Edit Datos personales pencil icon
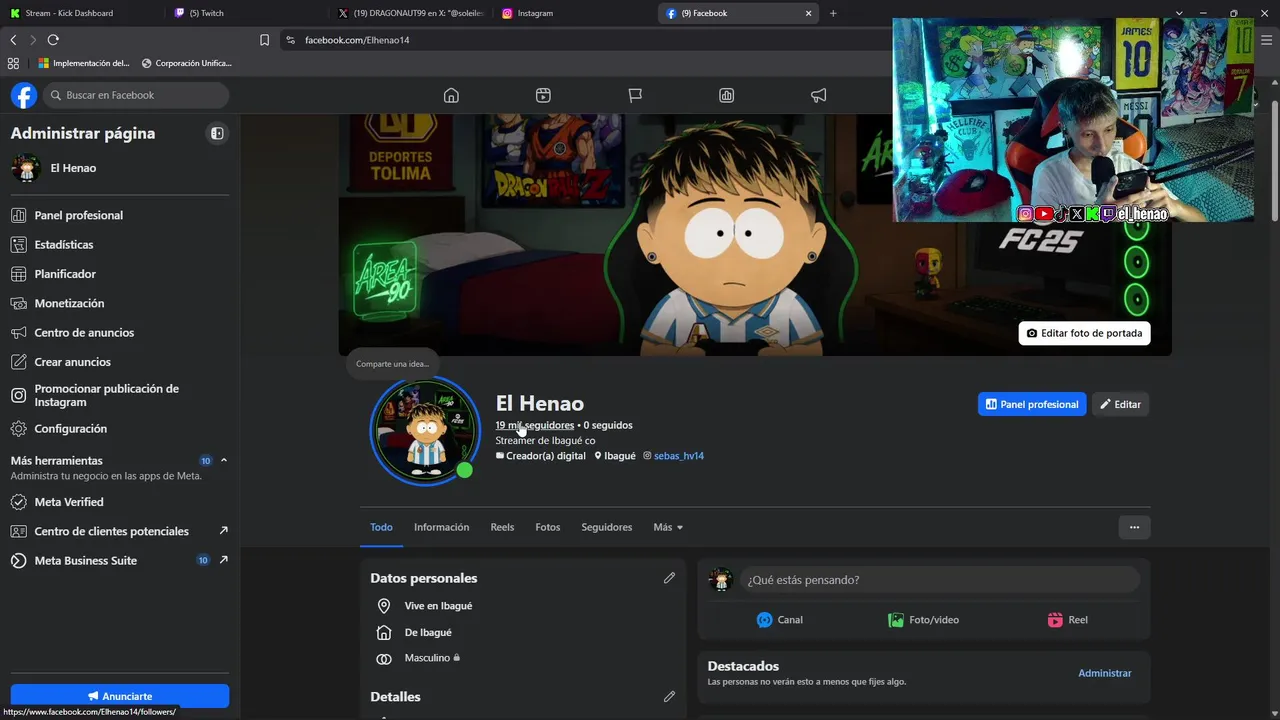 [669, 578]
